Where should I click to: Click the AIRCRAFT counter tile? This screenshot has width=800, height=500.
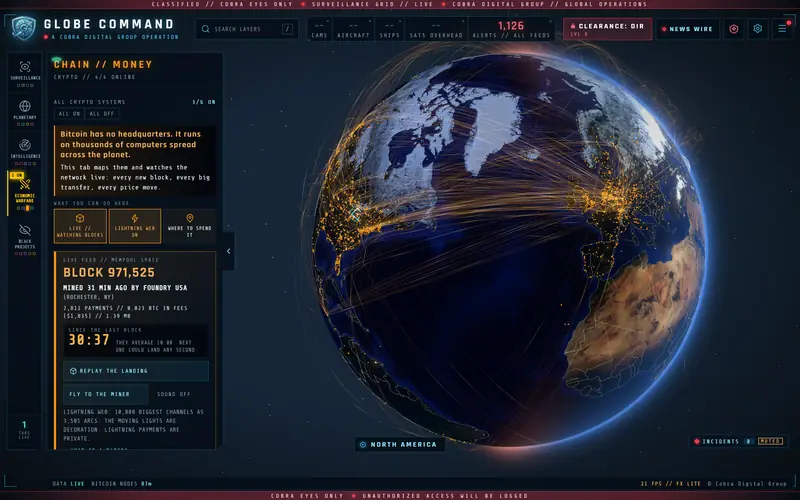tap(353, 30)
